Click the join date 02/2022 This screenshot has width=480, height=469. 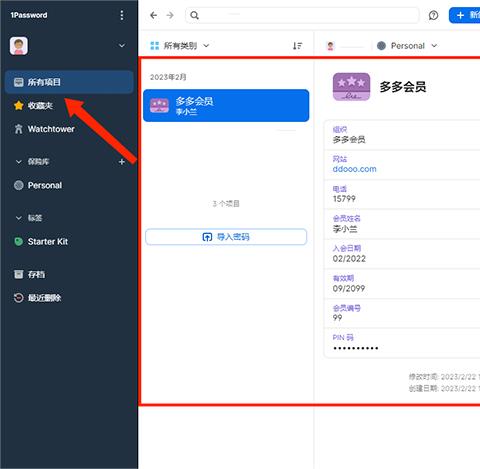tap(349, 259)
